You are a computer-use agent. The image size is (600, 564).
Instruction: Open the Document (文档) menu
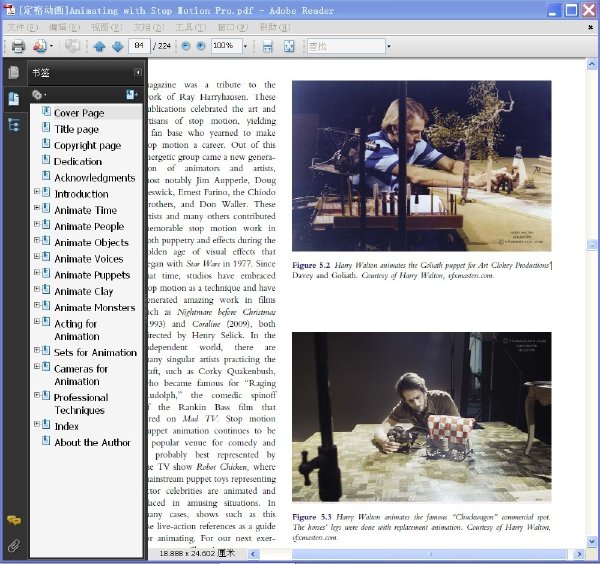pos(148,27)
